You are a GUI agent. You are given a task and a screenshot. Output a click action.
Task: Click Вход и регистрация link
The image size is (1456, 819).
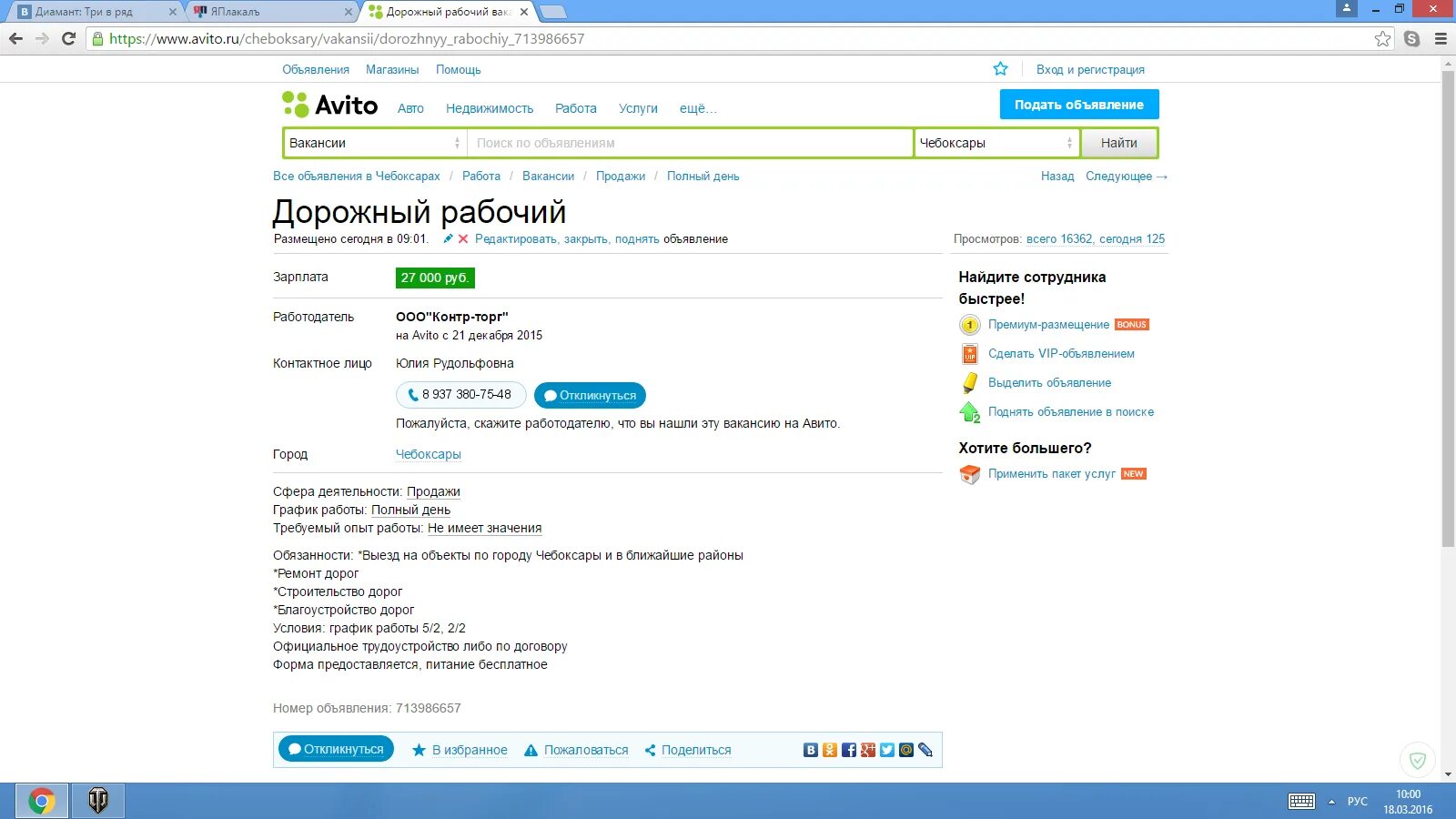click(1090, 69)
